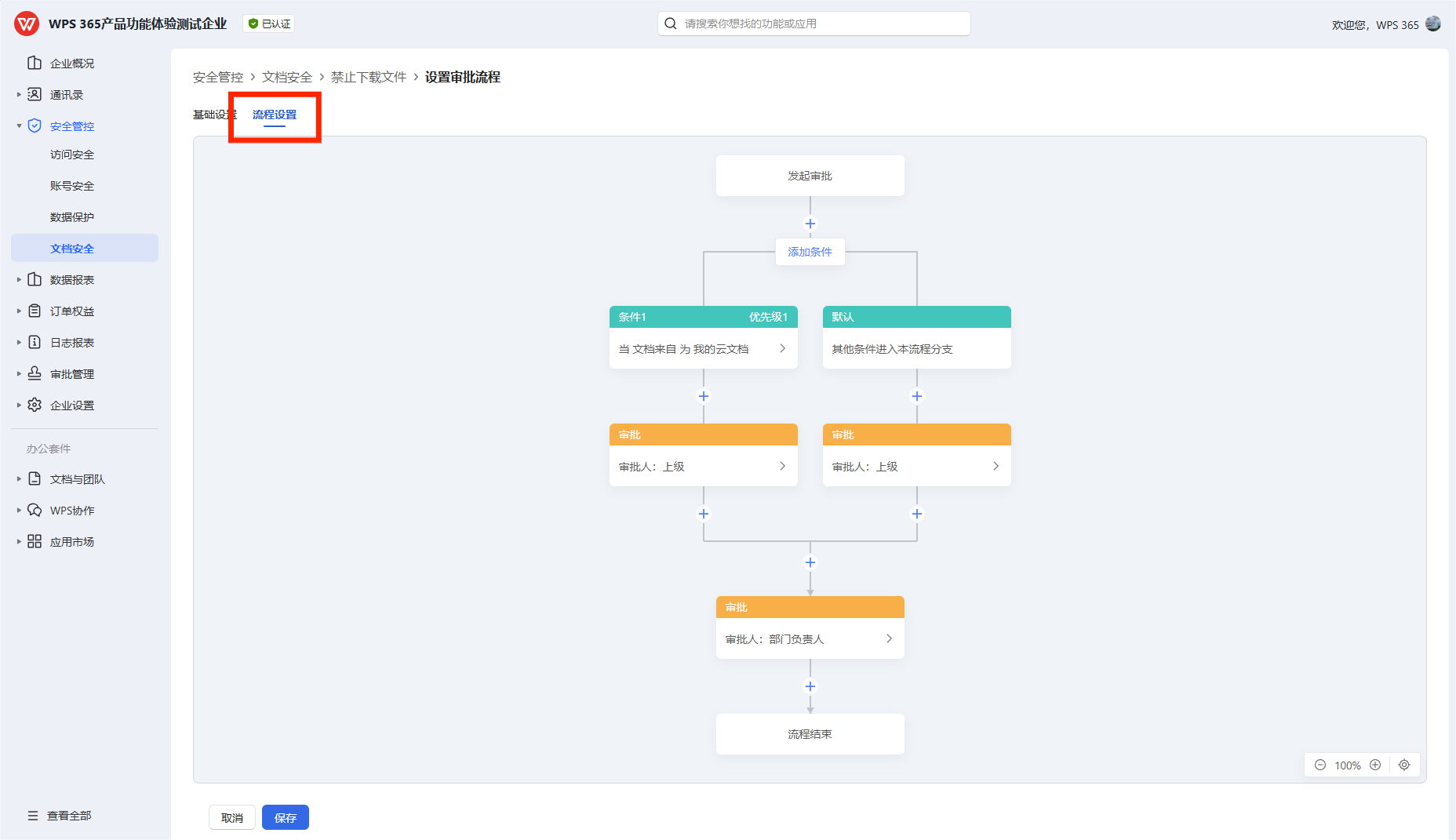Expand the 审批管理 sidebar section
This screenshot has width=1456, height=840.
pyautogui.click(x=19, y=374)
